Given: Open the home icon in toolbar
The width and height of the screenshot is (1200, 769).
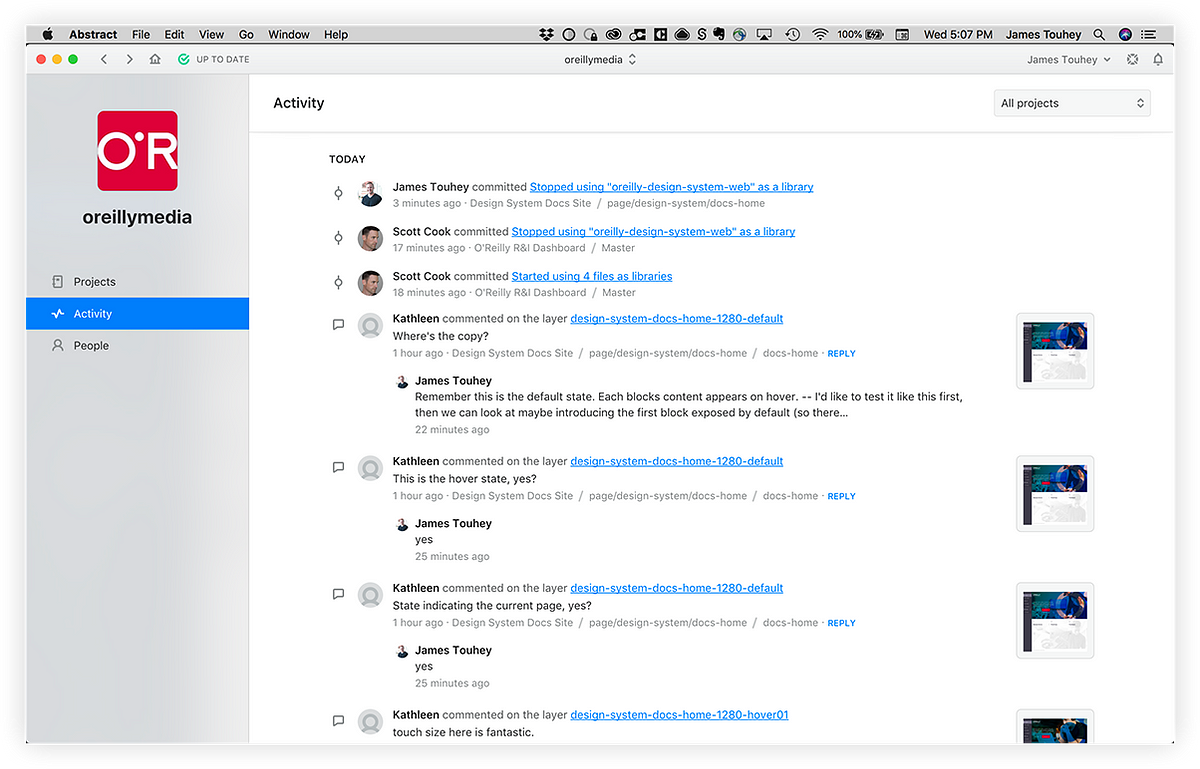Looking at the screenshot, I should (x=155, y=60).
